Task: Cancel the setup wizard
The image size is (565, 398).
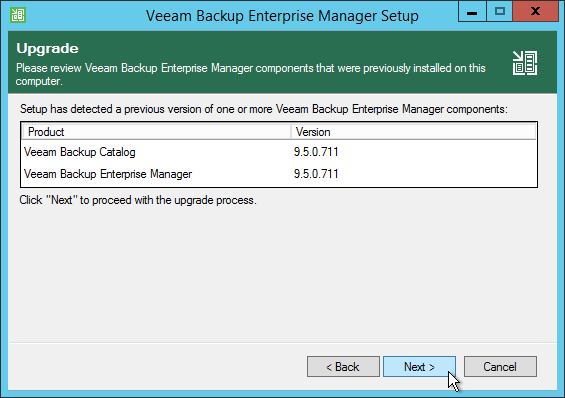Action: pos(500,367)
